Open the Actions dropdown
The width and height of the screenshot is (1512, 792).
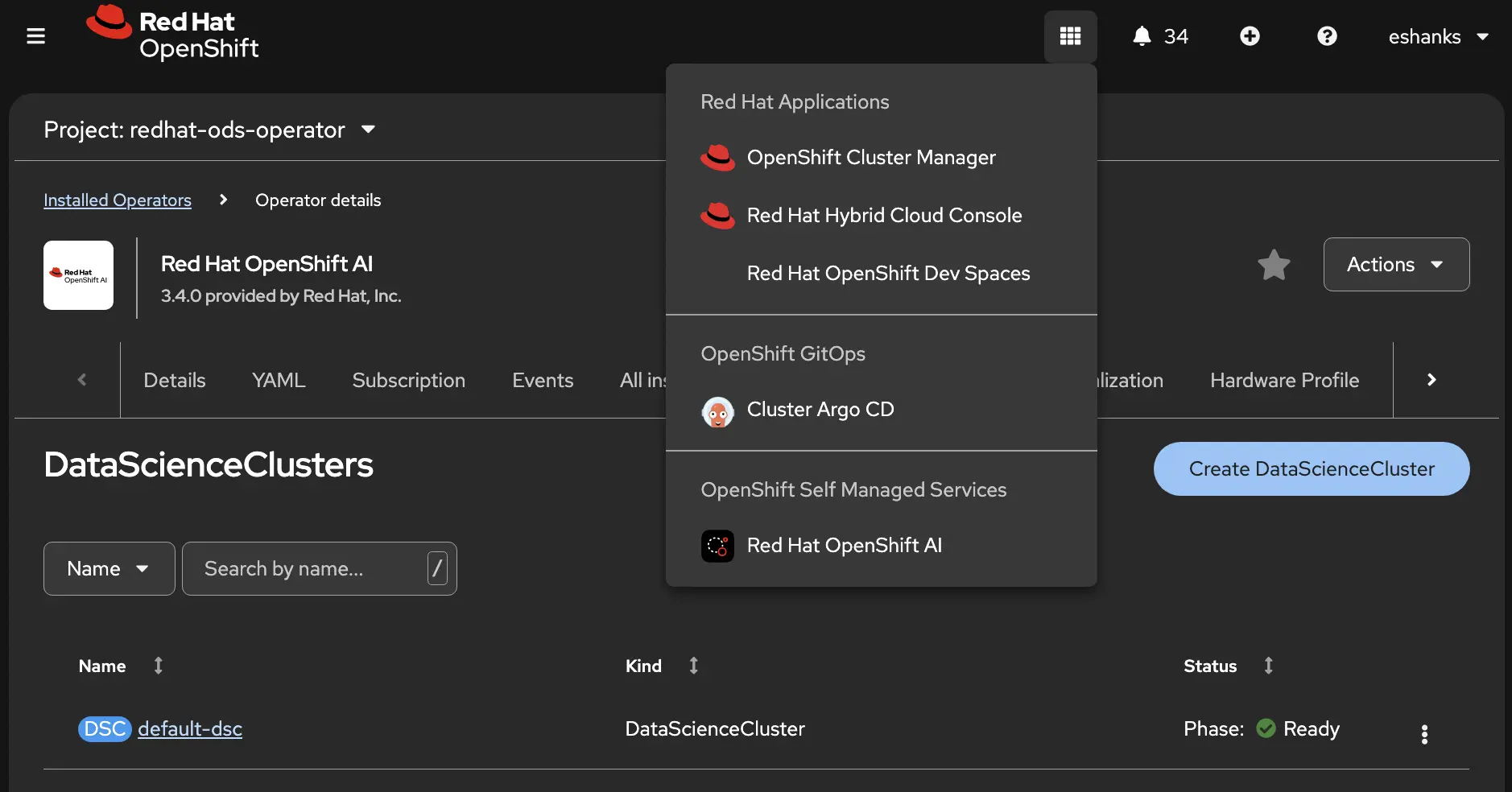(1396, 264)
